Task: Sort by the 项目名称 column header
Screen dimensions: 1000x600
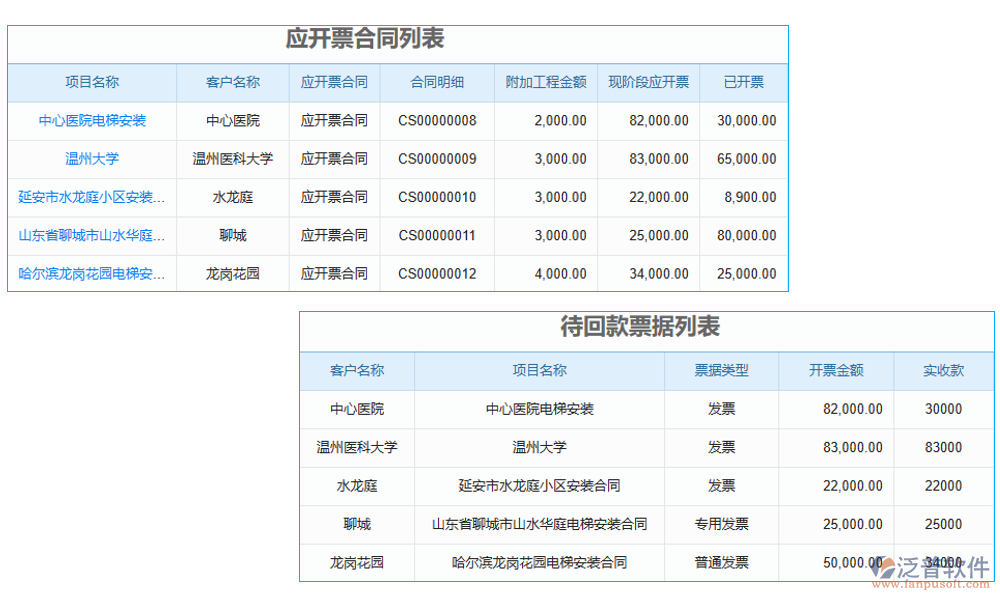Action: [x=92, y=82]
